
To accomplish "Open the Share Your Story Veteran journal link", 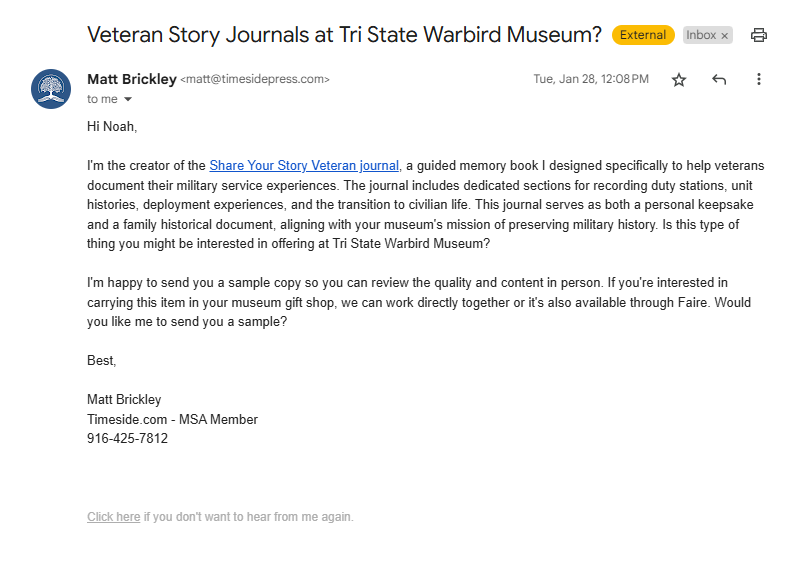I will click(304, 166).
